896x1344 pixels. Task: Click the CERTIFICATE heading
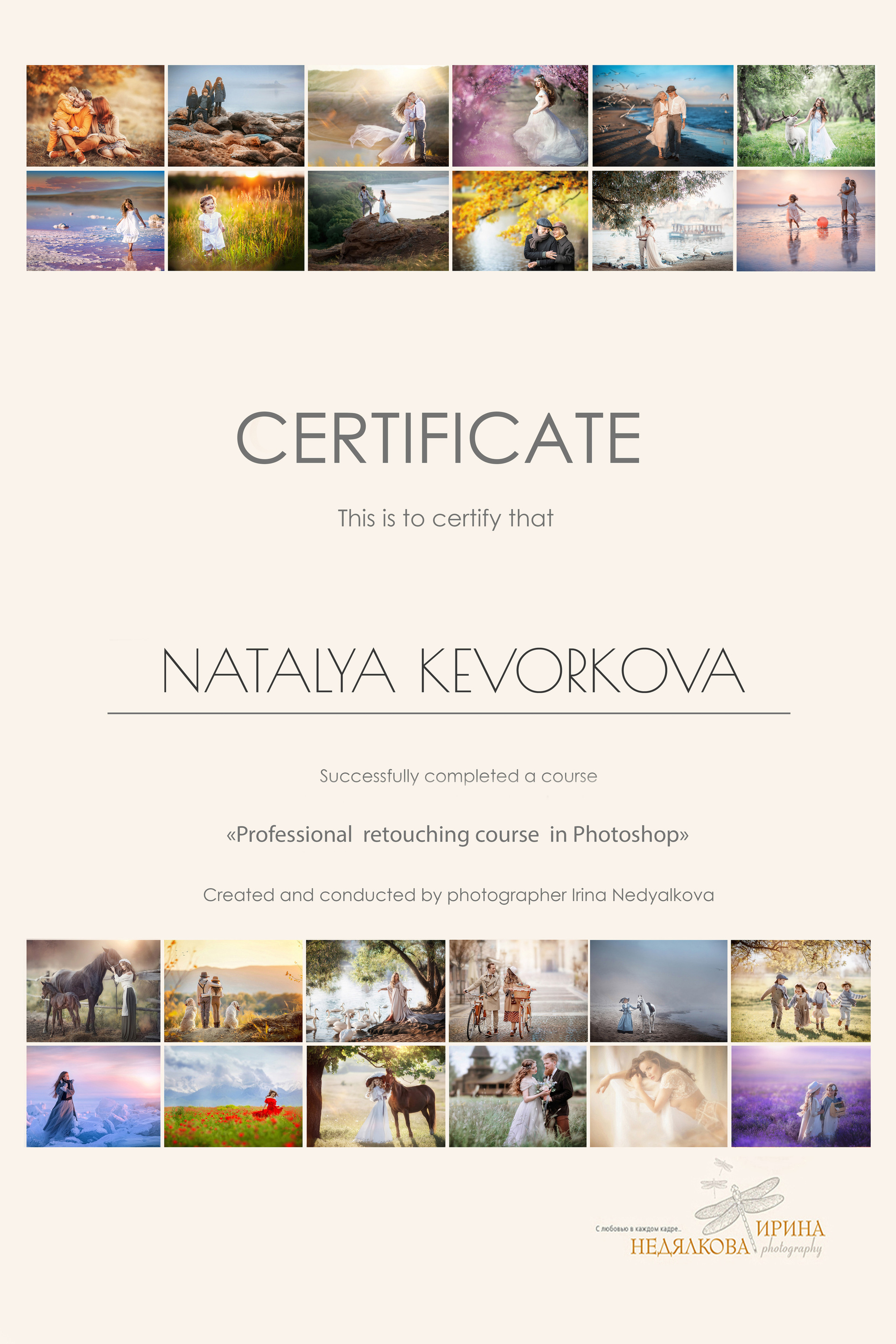pos(438,438)
